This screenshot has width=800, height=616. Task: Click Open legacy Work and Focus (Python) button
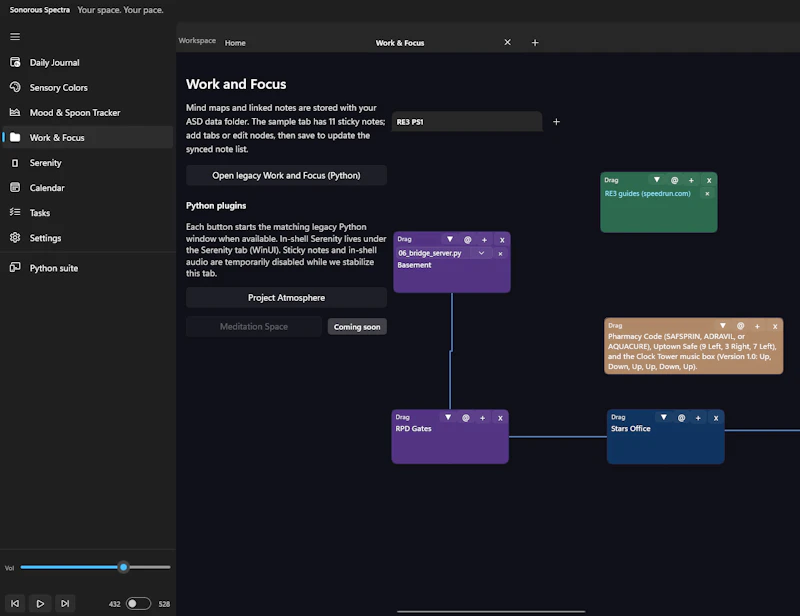pyautogui.click(x=286, y=176)
